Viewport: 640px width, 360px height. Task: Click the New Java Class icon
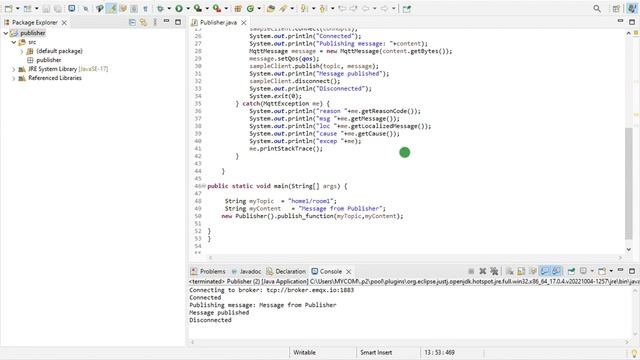point(250,9)
